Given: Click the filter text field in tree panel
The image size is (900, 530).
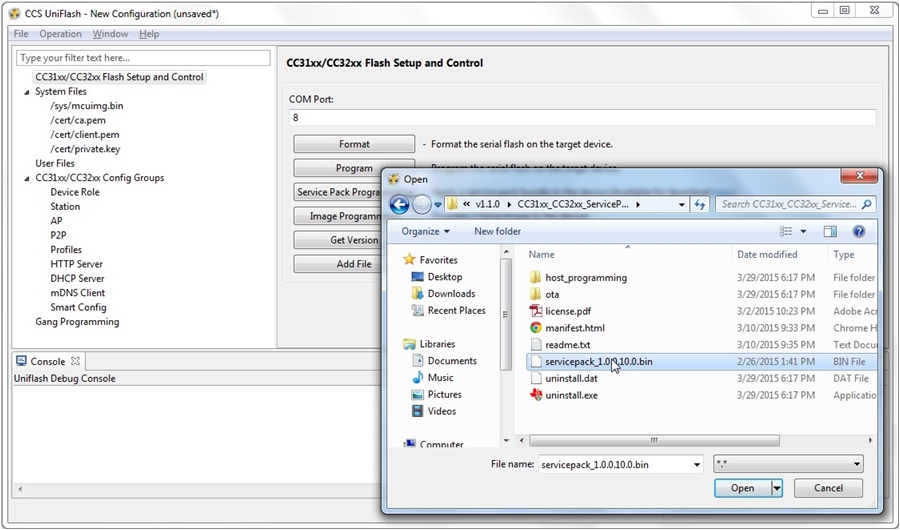Looking at the screenshot, I should tap(143, 58).
